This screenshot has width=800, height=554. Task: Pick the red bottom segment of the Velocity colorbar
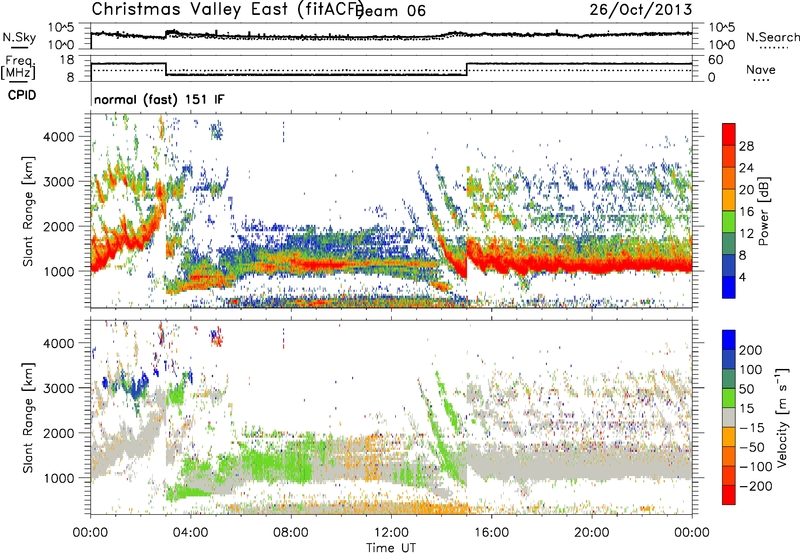[x=729, y=495]
